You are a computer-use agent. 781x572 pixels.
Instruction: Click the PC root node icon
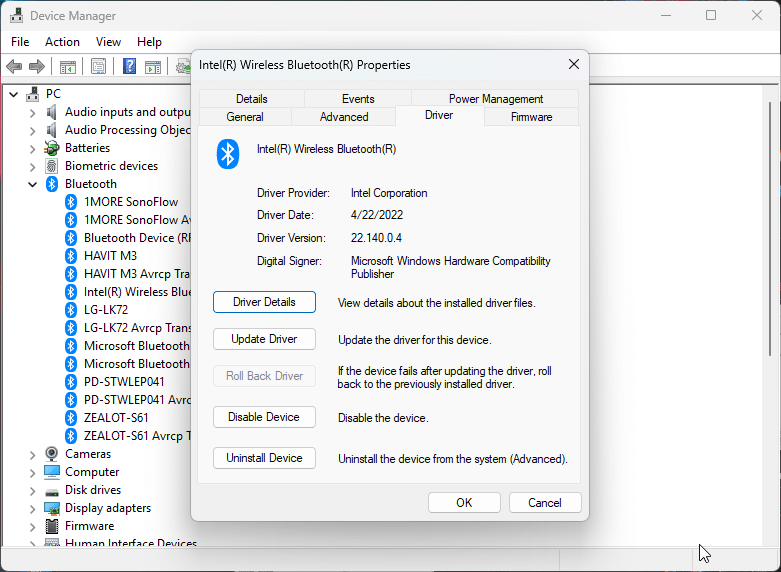point(33,94)
